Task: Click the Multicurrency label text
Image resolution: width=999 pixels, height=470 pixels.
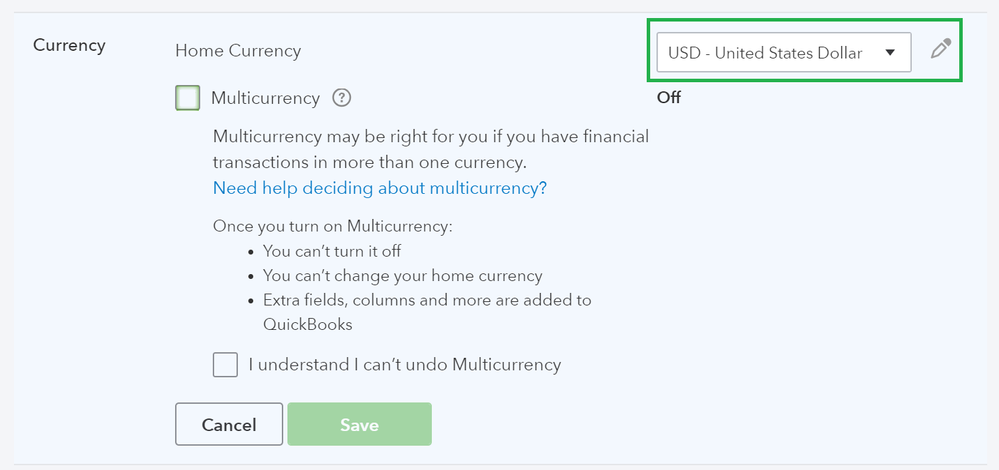Action: [265, 98]
